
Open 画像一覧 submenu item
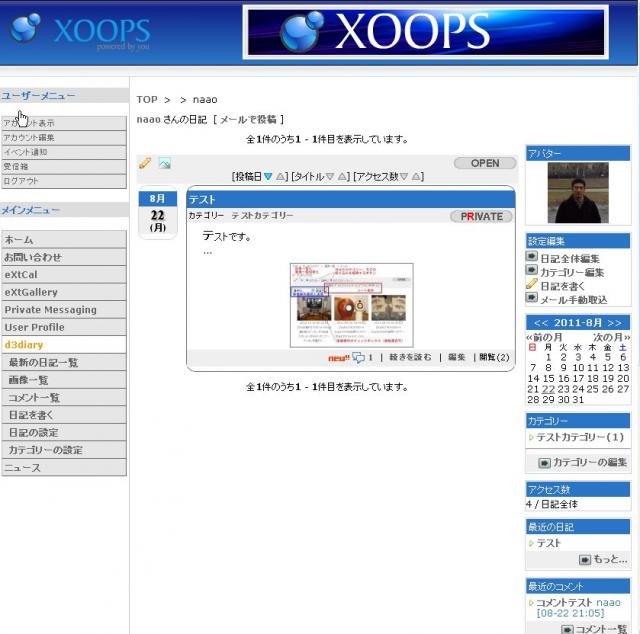(64, 380)
